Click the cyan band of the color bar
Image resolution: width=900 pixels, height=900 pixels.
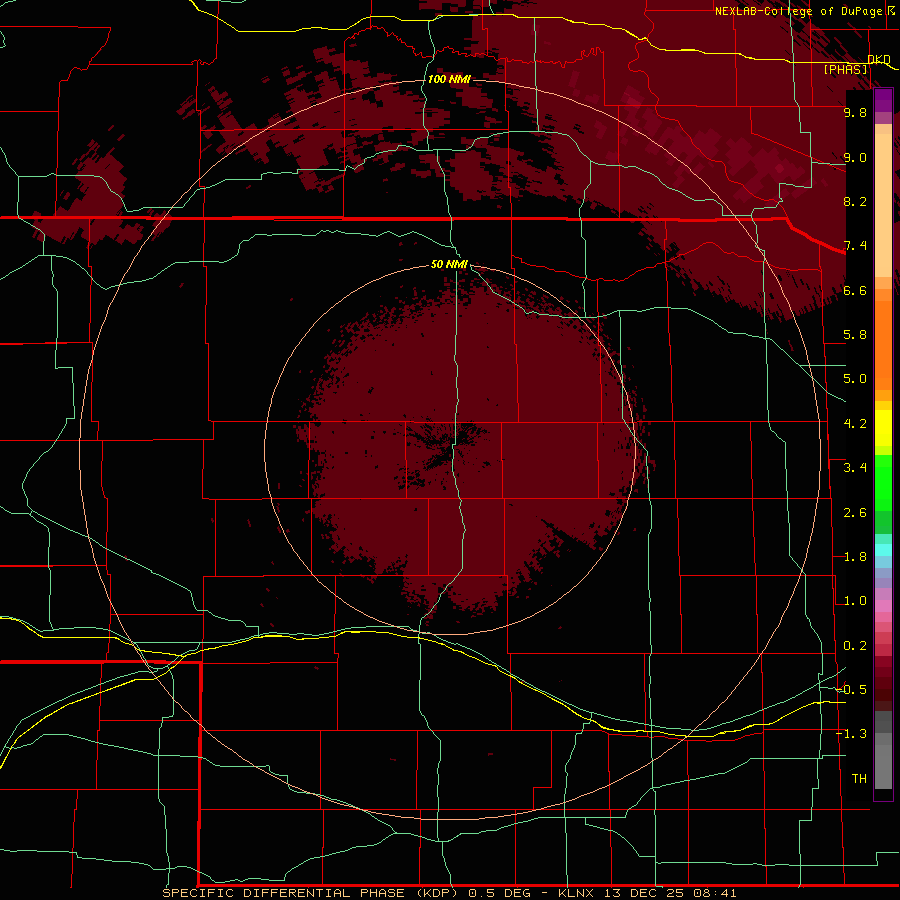883,550
